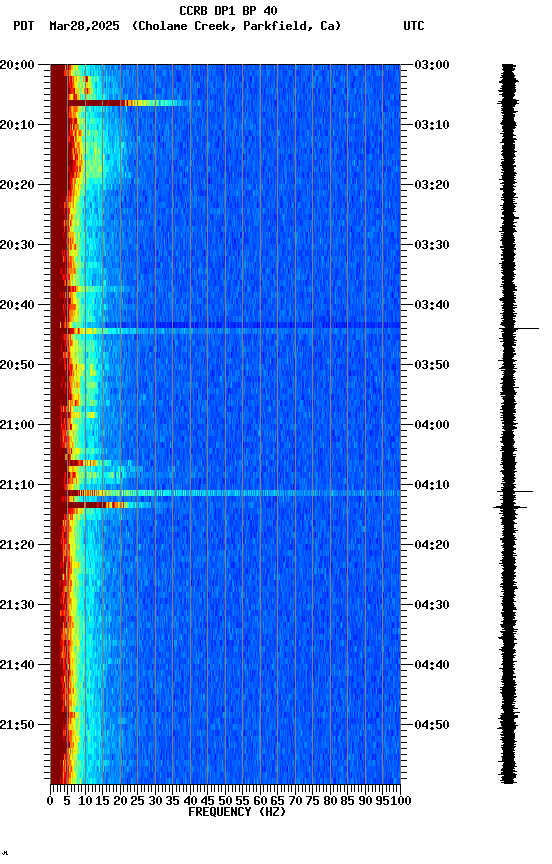The width and height of the screenshot is (552, 864).
Task: Click the 90 Hz frequency tick label
Action: pyautogui.click(x=365, y=801)
